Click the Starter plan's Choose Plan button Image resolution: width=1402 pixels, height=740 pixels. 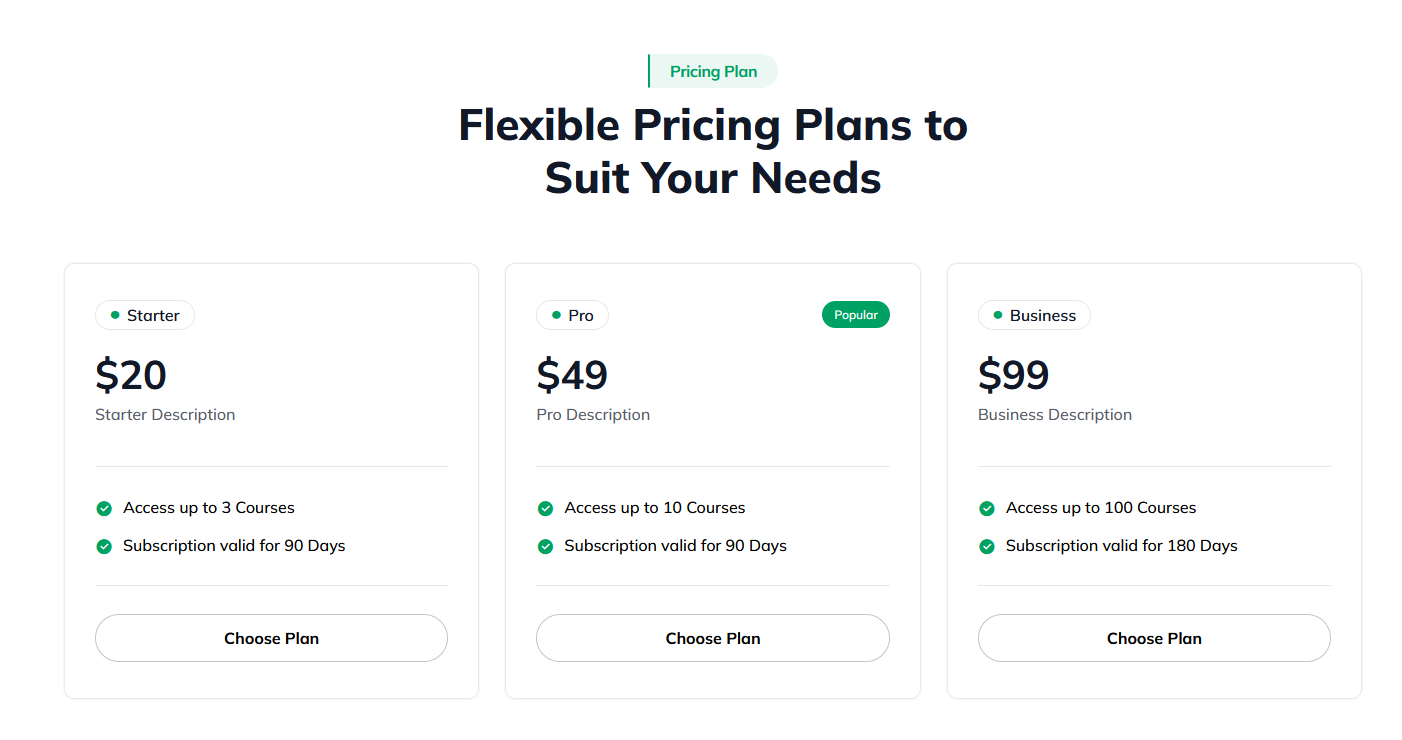coord(271,638)
